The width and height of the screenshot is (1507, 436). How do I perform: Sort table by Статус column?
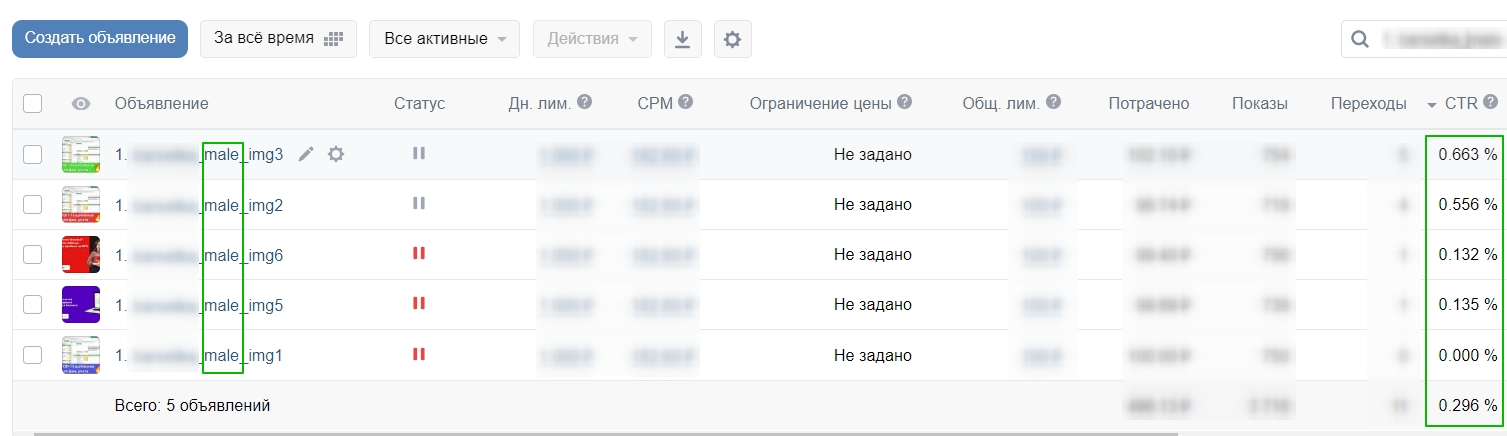(420, 103)
